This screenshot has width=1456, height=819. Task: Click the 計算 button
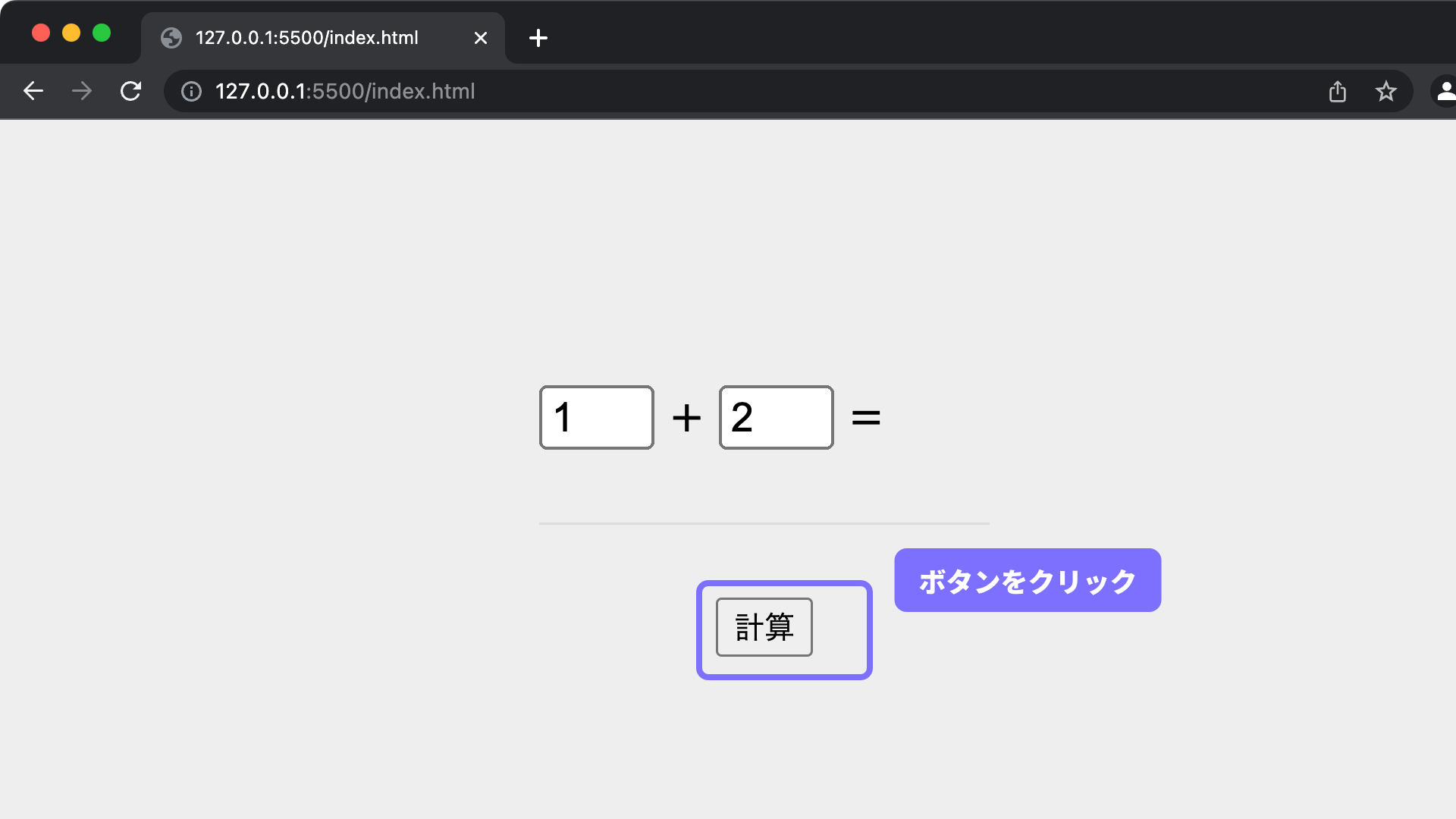[764, 627]
